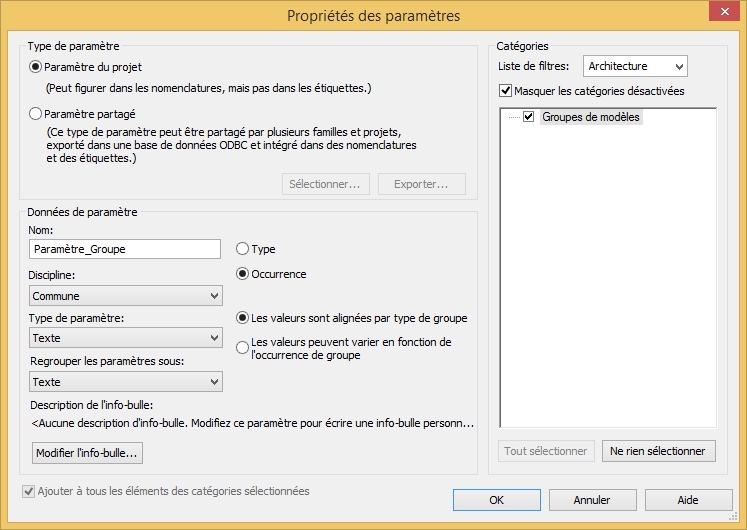This screenshot has height=530, width=747.
Task: Open help with the 'Aide' button
Action: [x=688, y=499]
